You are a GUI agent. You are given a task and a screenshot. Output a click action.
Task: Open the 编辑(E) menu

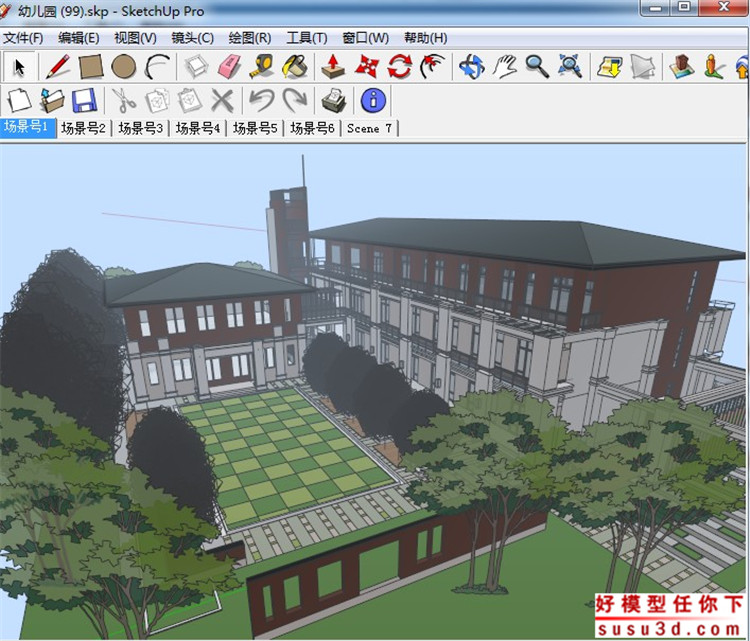tap(79, 38)
